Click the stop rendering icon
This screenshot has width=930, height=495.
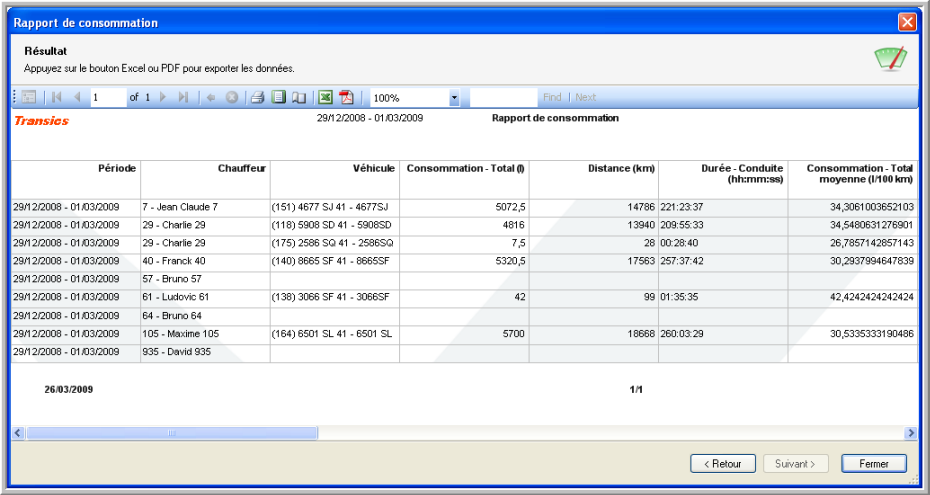coord(231,98)
